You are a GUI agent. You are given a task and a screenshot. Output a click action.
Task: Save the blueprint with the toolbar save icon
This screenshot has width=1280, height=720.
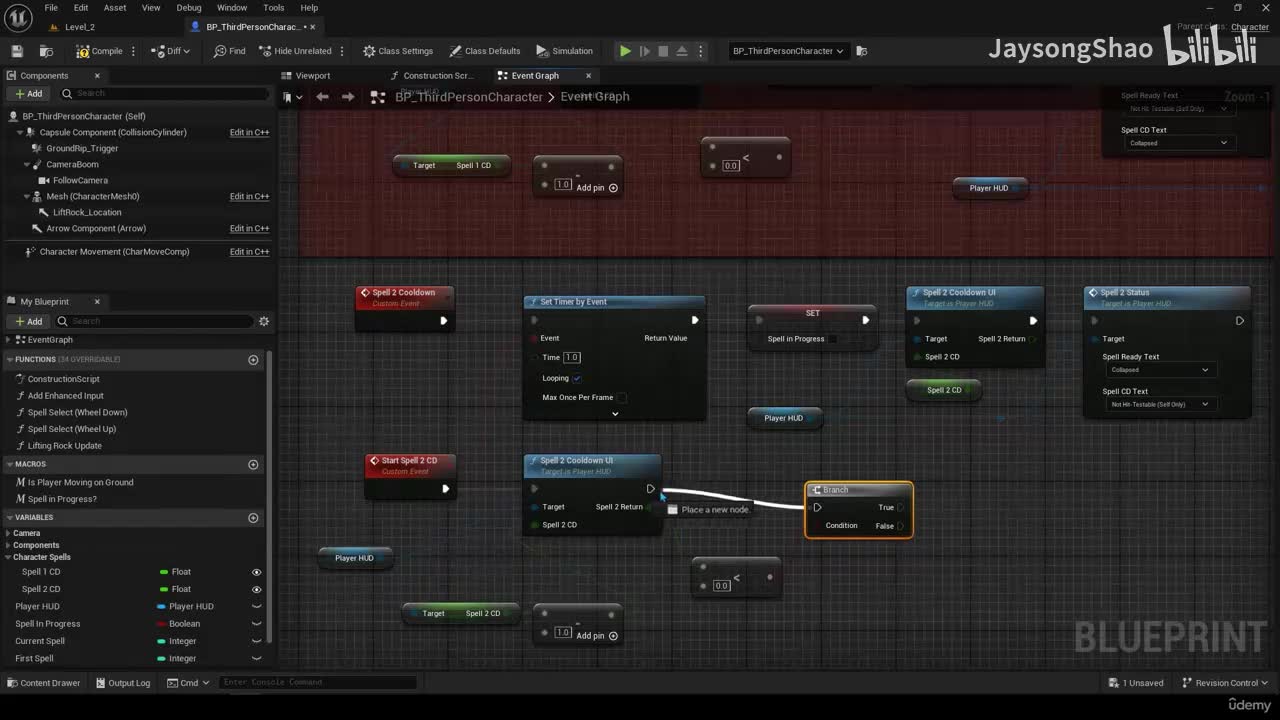17,51
